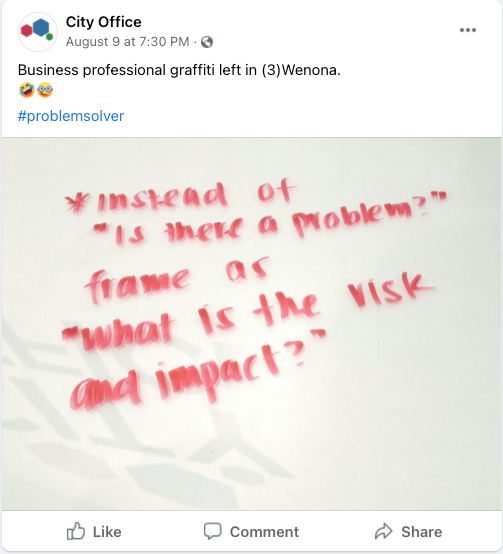This screenshot has height=554, width=503.
Task: Click the thumbs-up Like icon
Action: 76,531
